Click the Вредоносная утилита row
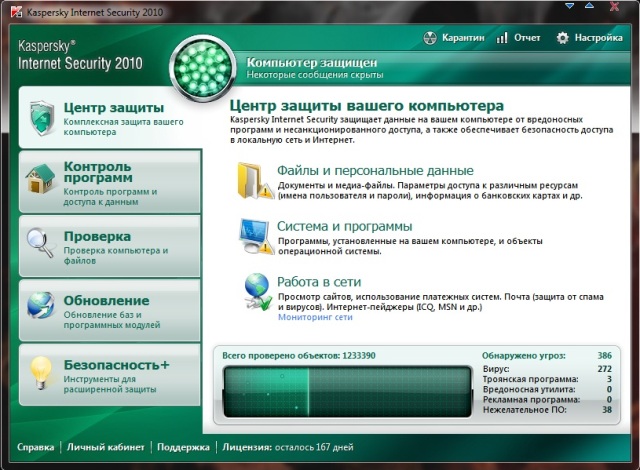The width and height of the screenshot is (640, 470). pyautogui.click(x=547, y=389)
